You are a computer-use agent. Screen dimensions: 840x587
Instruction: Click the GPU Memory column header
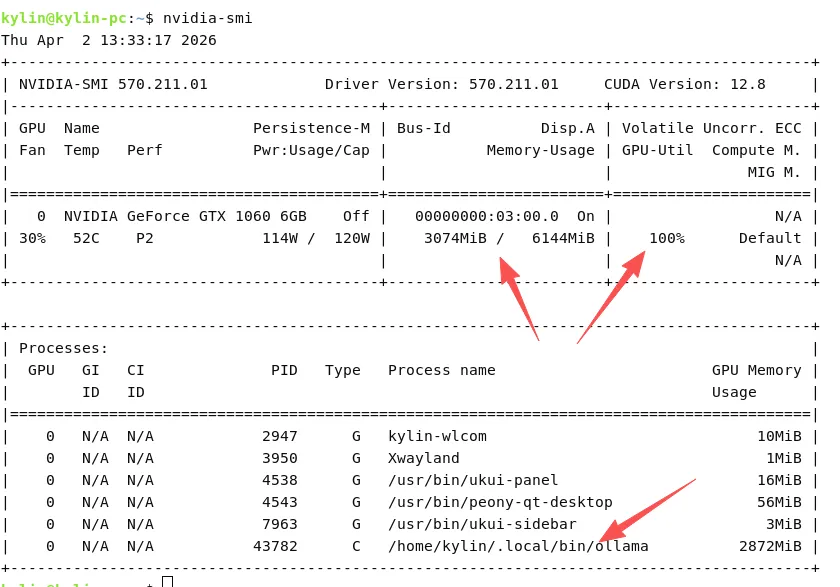[x=756, y=371]
